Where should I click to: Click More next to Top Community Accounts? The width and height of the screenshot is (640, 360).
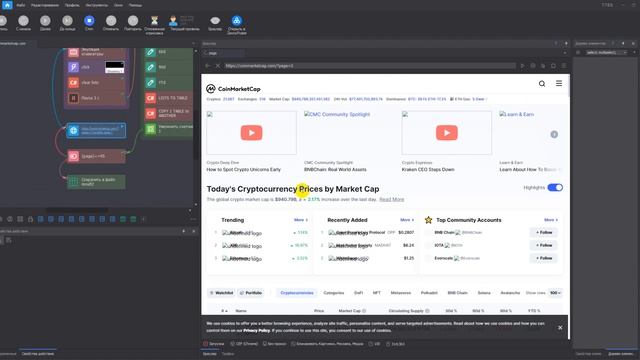(551, 220)
